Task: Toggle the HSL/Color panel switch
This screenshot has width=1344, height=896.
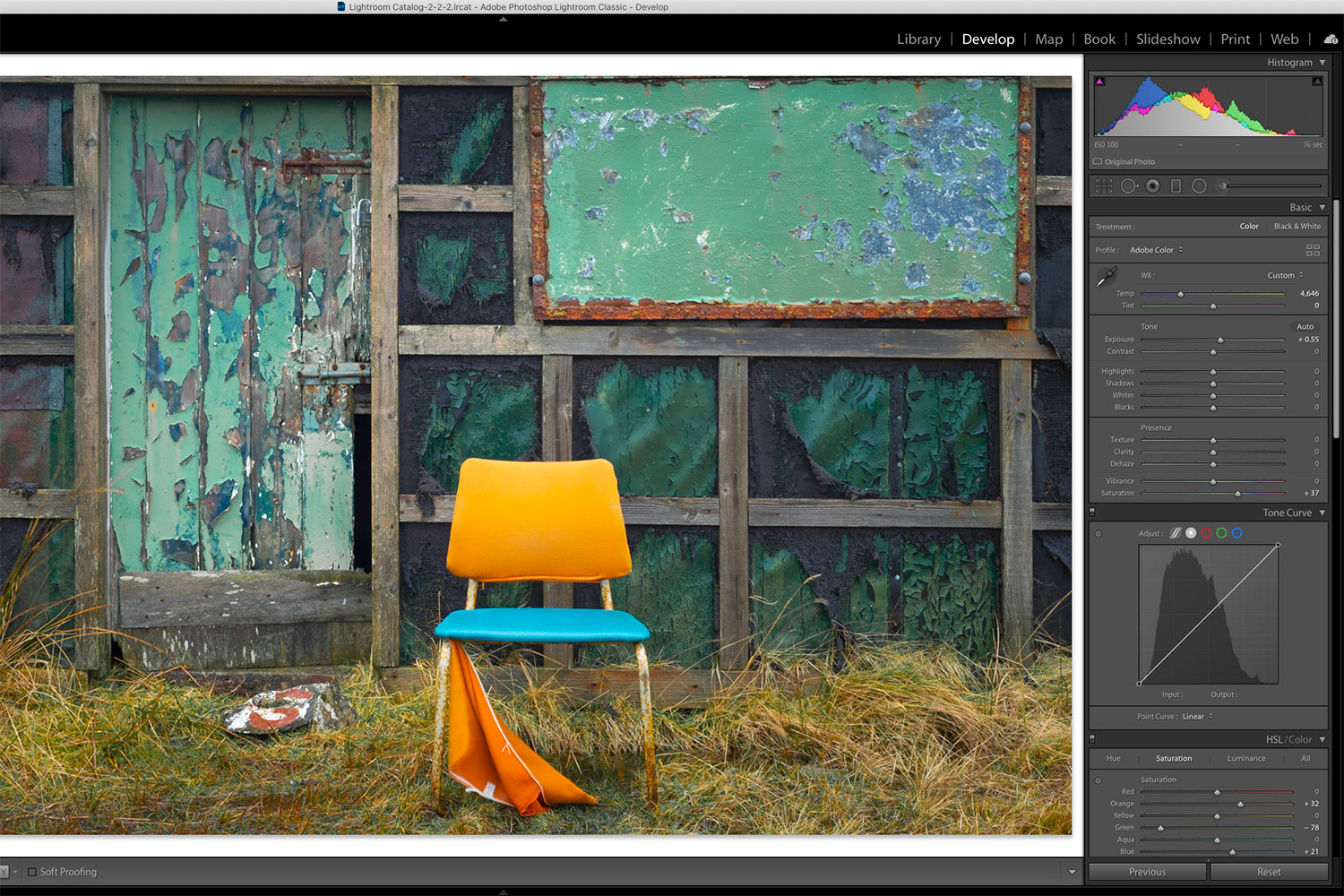Action: tap(1092, 739)
